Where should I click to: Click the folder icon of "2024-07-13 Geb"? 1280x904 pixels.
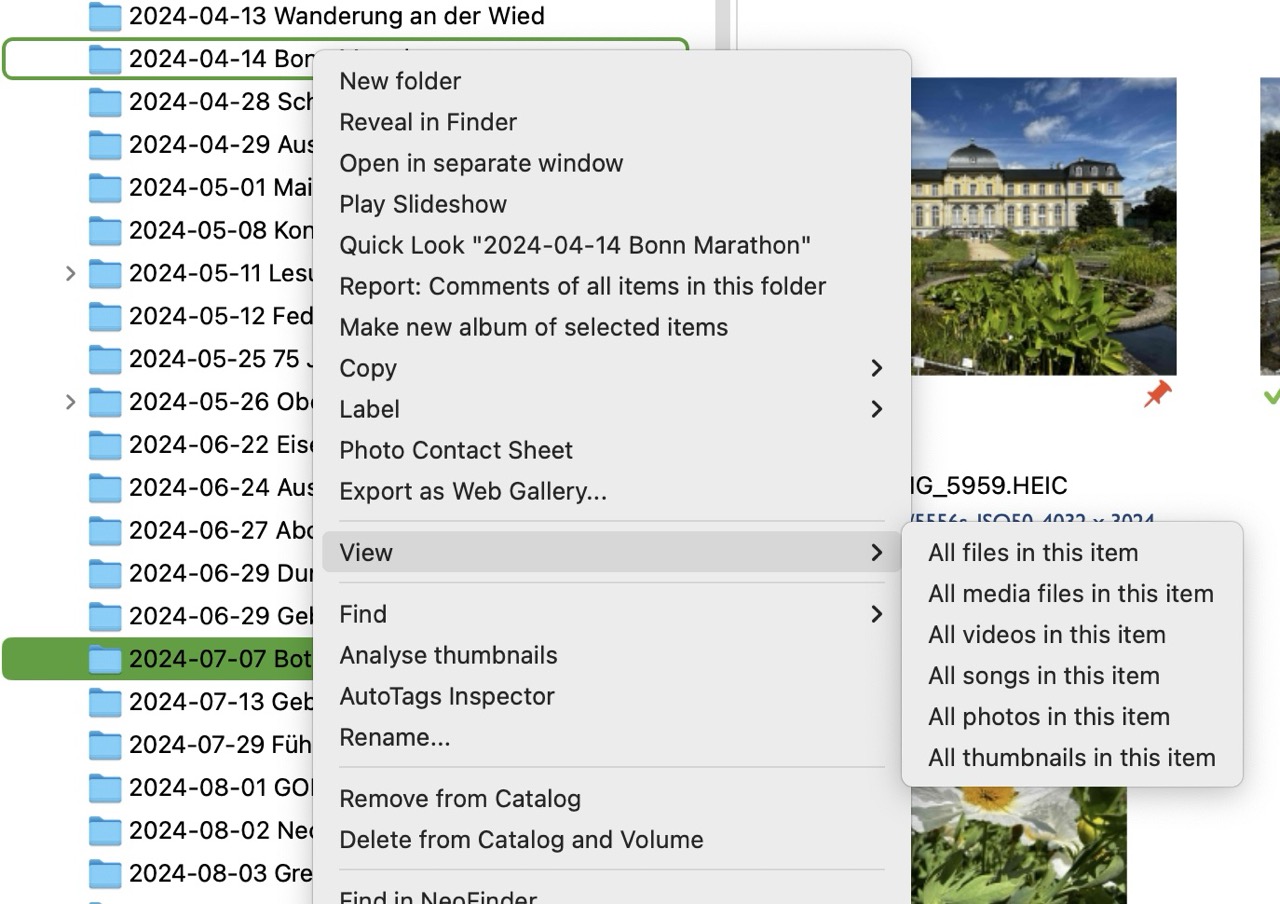coord(104,702)
